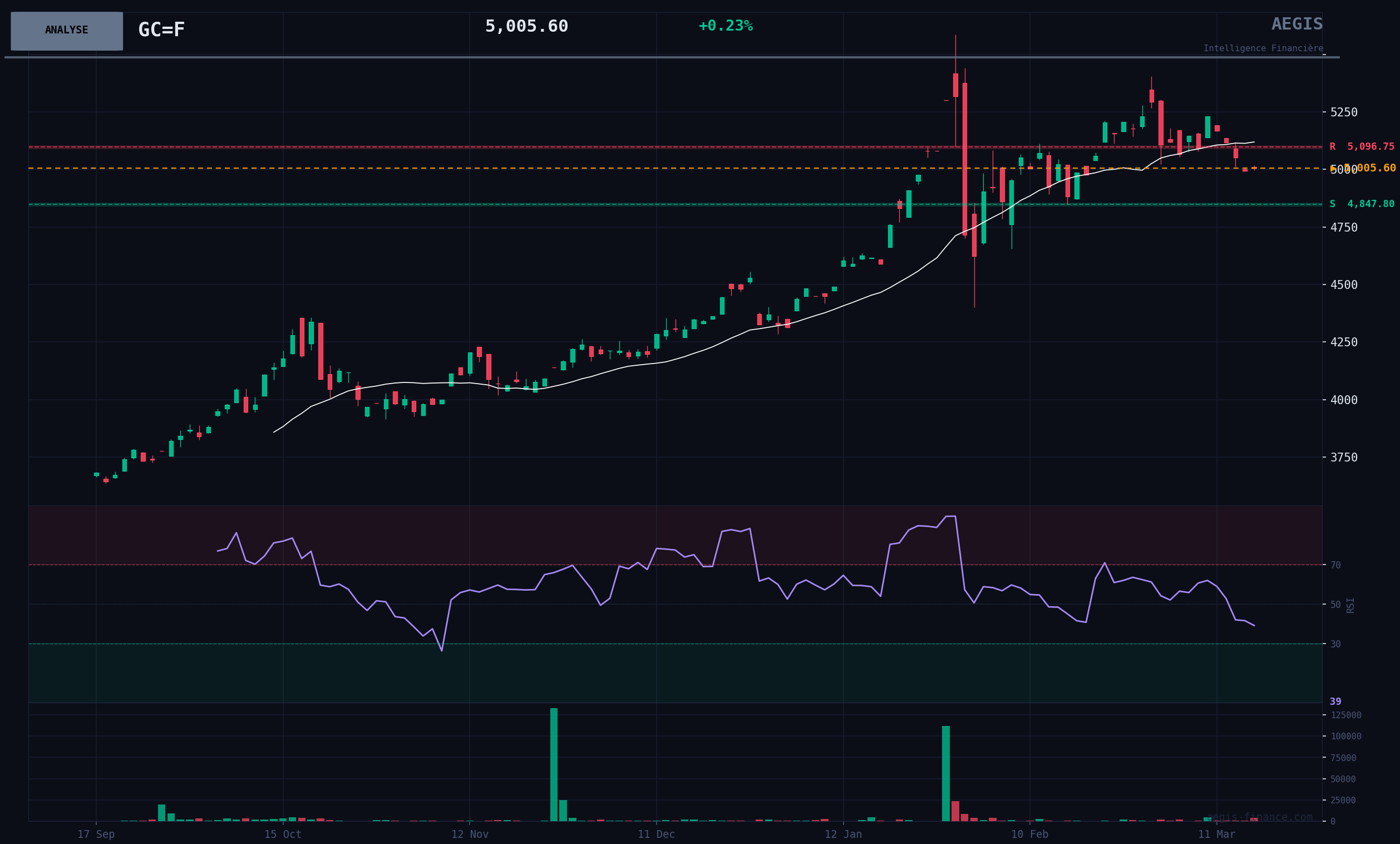
Task: Click the 11 Mar date label
Action: click(x=1216, y=835)
